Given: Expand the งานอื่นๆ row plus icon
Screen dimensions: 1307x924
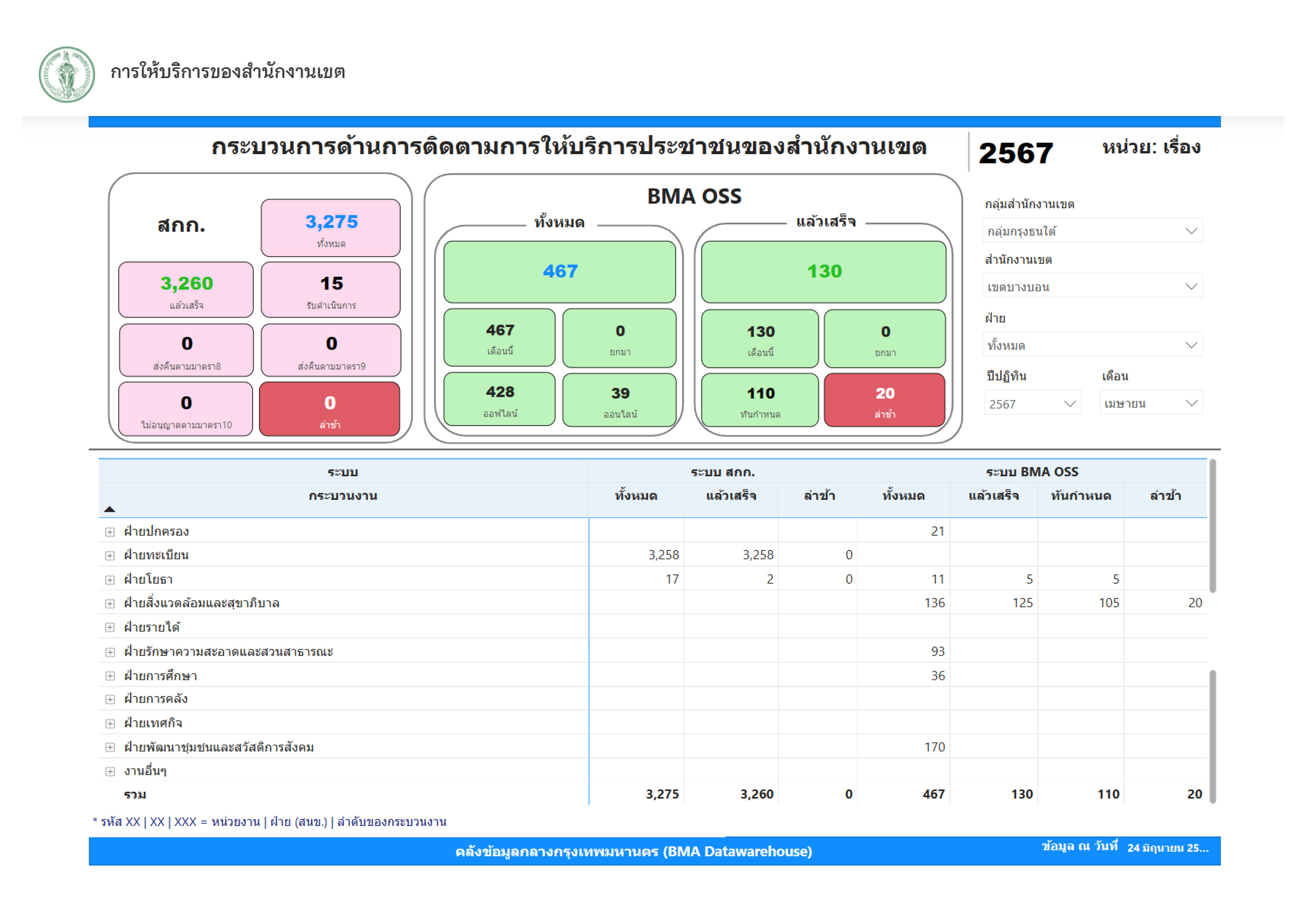Looking at the screenshot, I should [110, 772].
